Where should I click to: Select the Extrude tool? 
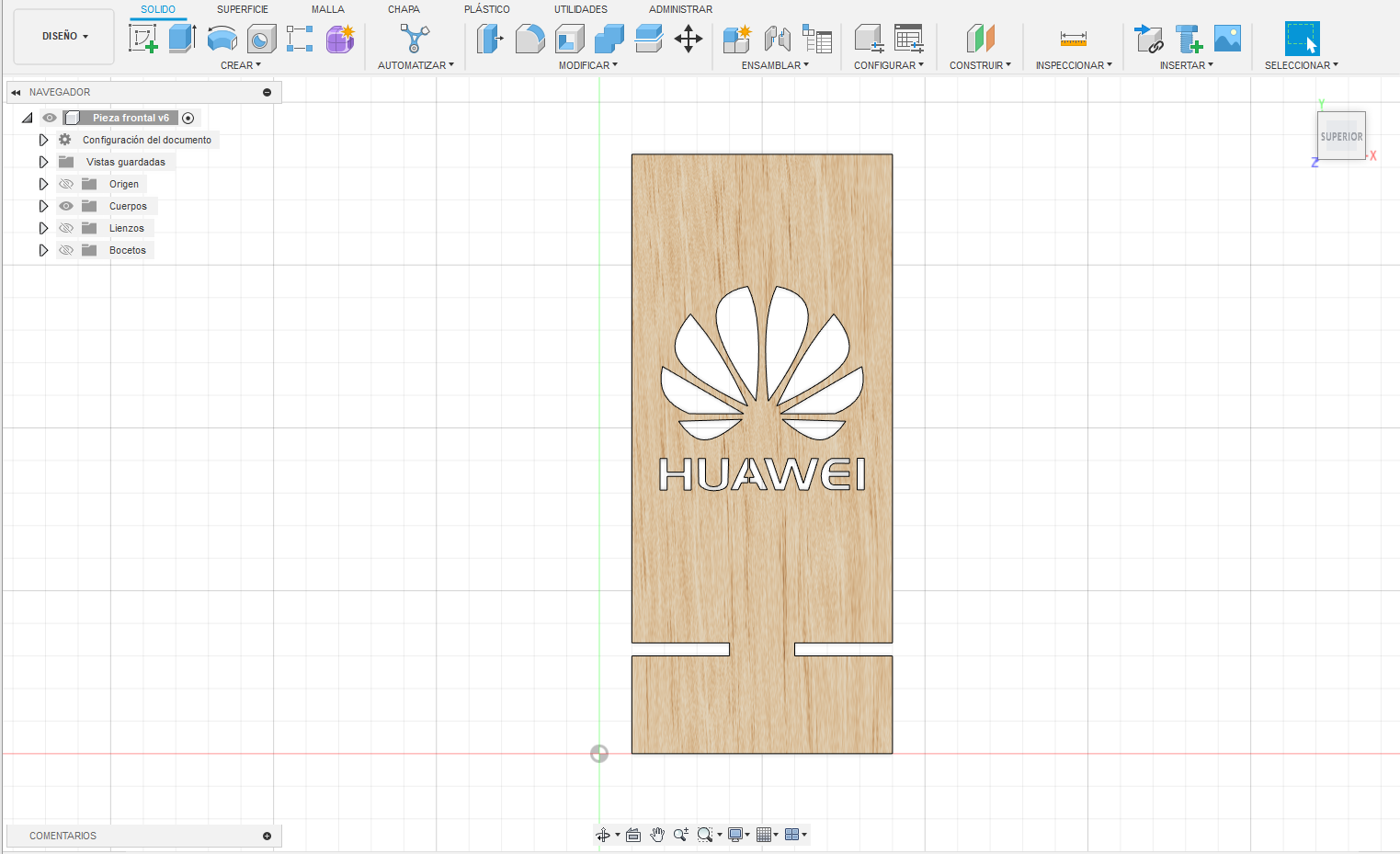pos(182,39)
